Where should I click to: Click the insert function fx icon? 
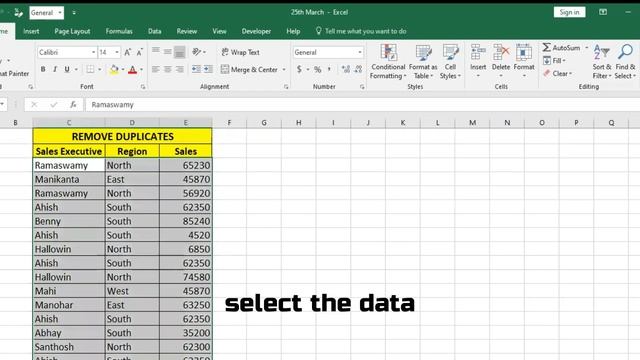(73, 104)
